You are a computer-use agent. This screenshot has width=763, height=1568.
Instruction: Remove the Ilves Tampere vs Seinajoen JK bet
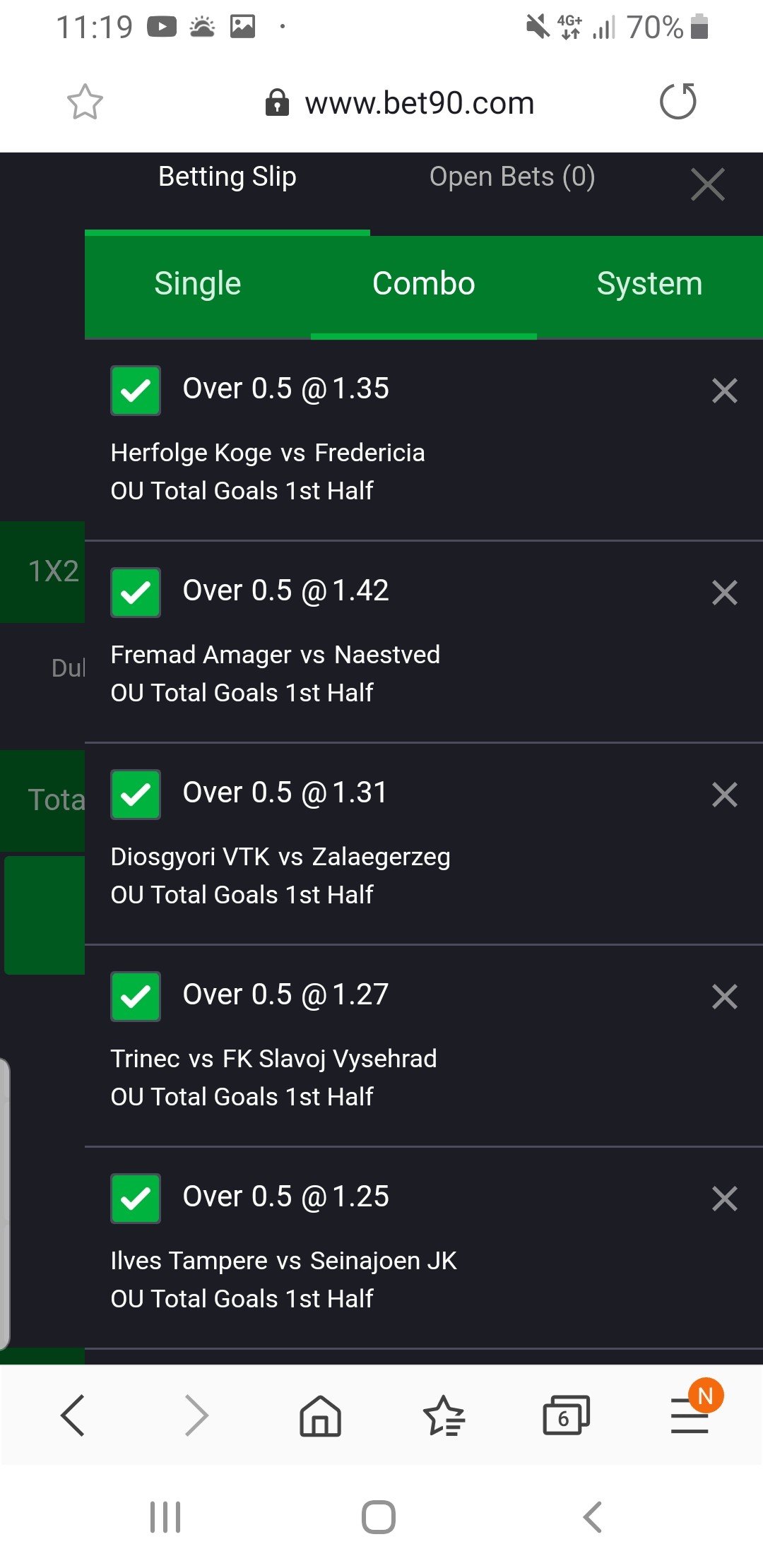[x=725, y=1199]
